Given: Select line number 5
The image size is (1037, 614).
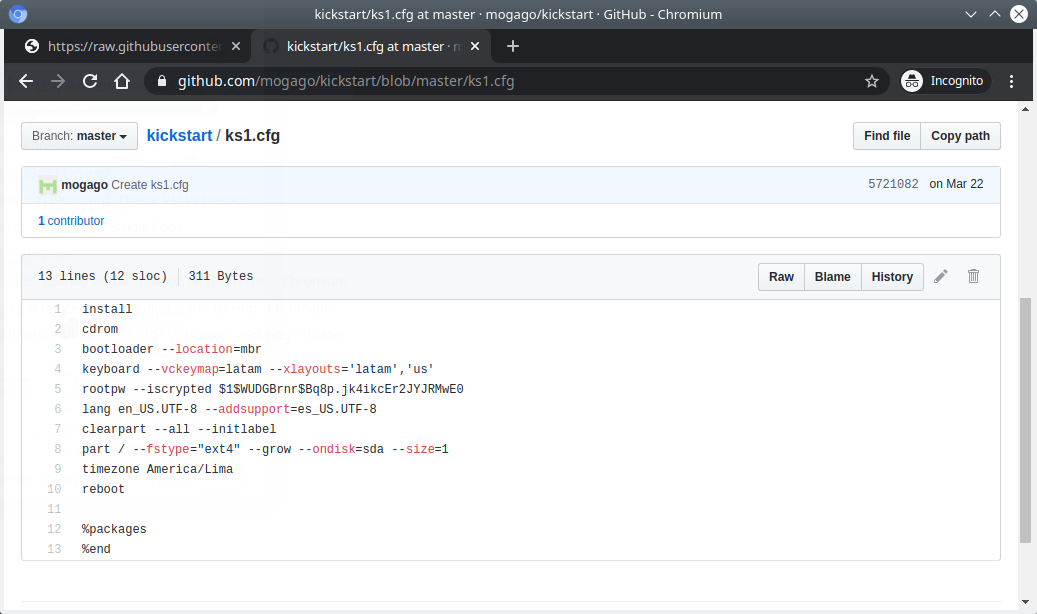Looking at the screenshot, I should point(58,389).
